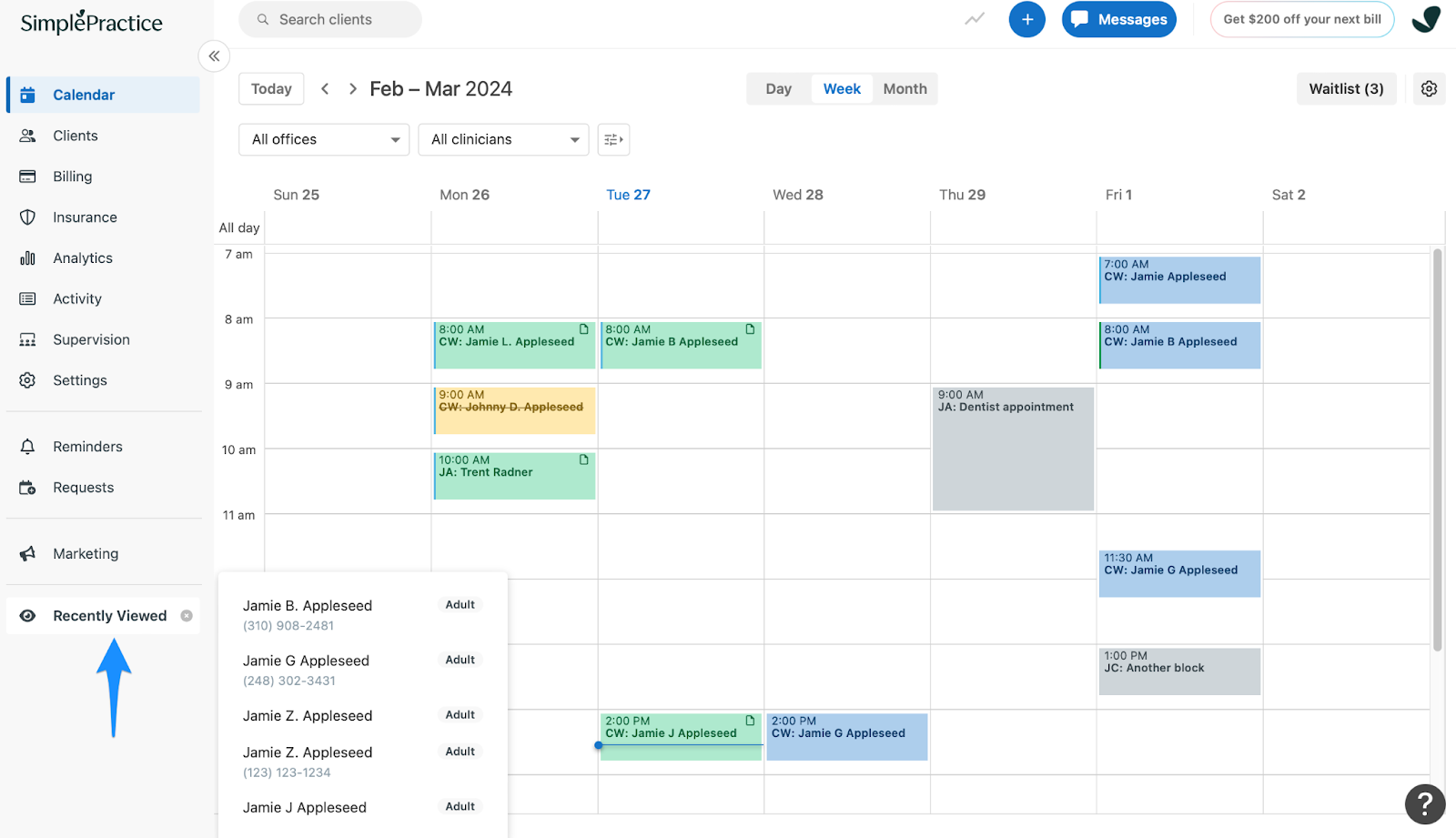1456x838 pixels.
Task: Click the Marketing megaphone icon
Action: (x=27, y=552)
